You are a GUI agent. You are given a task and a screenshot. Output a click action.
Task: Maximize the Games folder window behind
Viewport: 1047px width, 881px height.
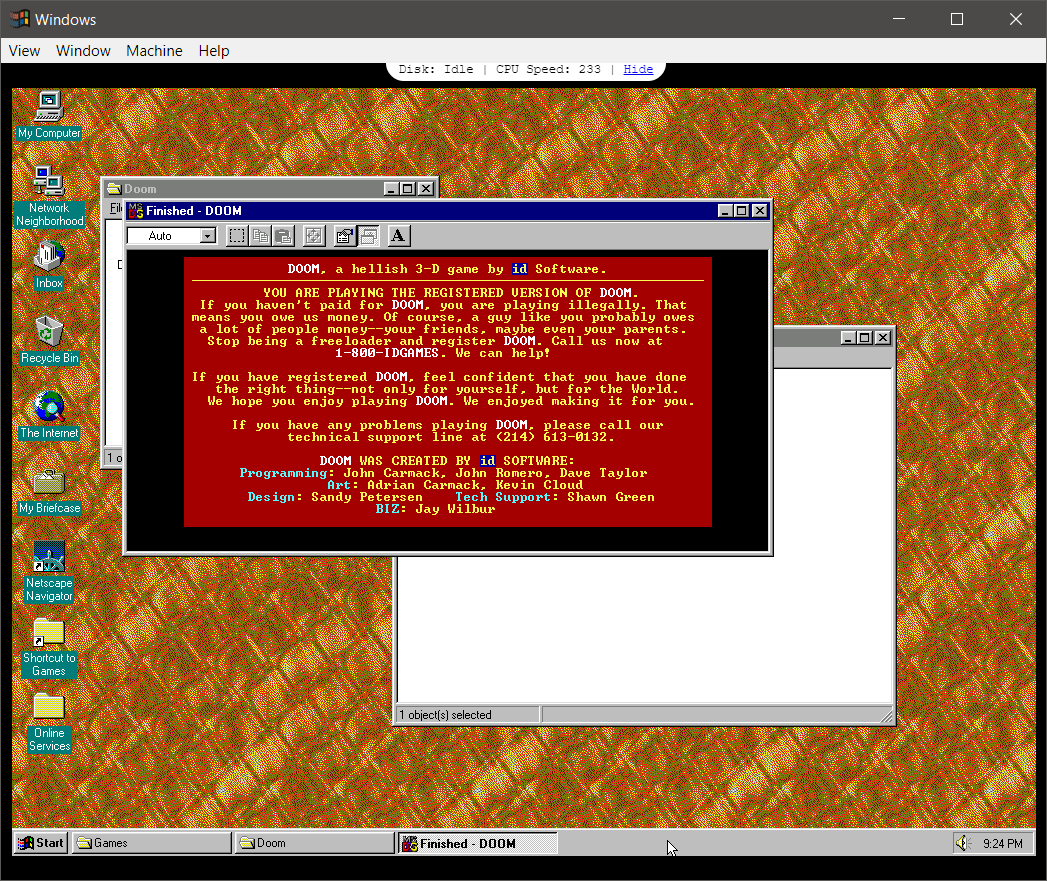coord(864,338)
